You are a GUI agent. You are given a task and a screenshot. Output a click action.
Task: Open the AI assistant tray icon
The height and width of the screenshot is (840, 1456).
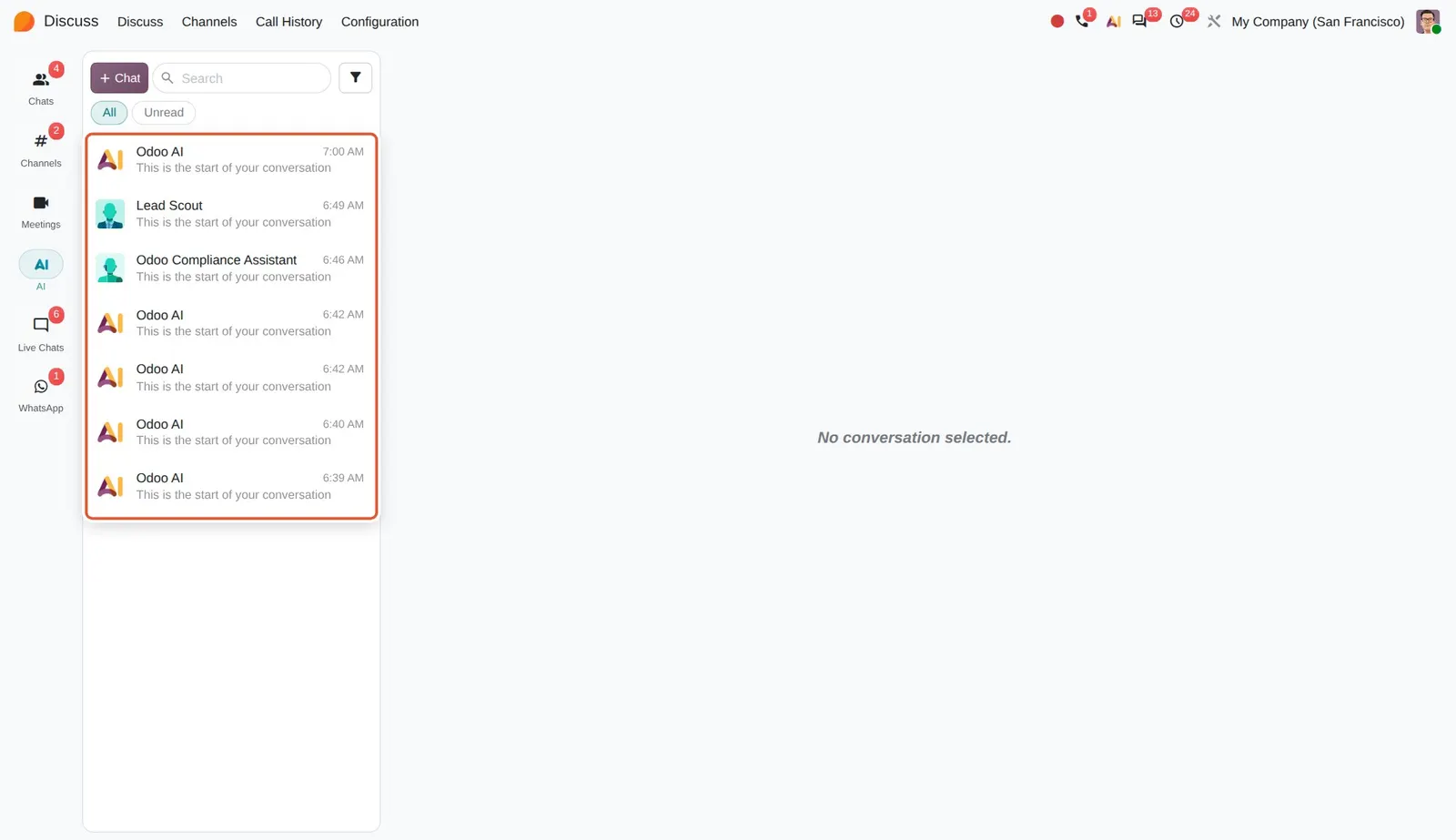click(1113, 21)
